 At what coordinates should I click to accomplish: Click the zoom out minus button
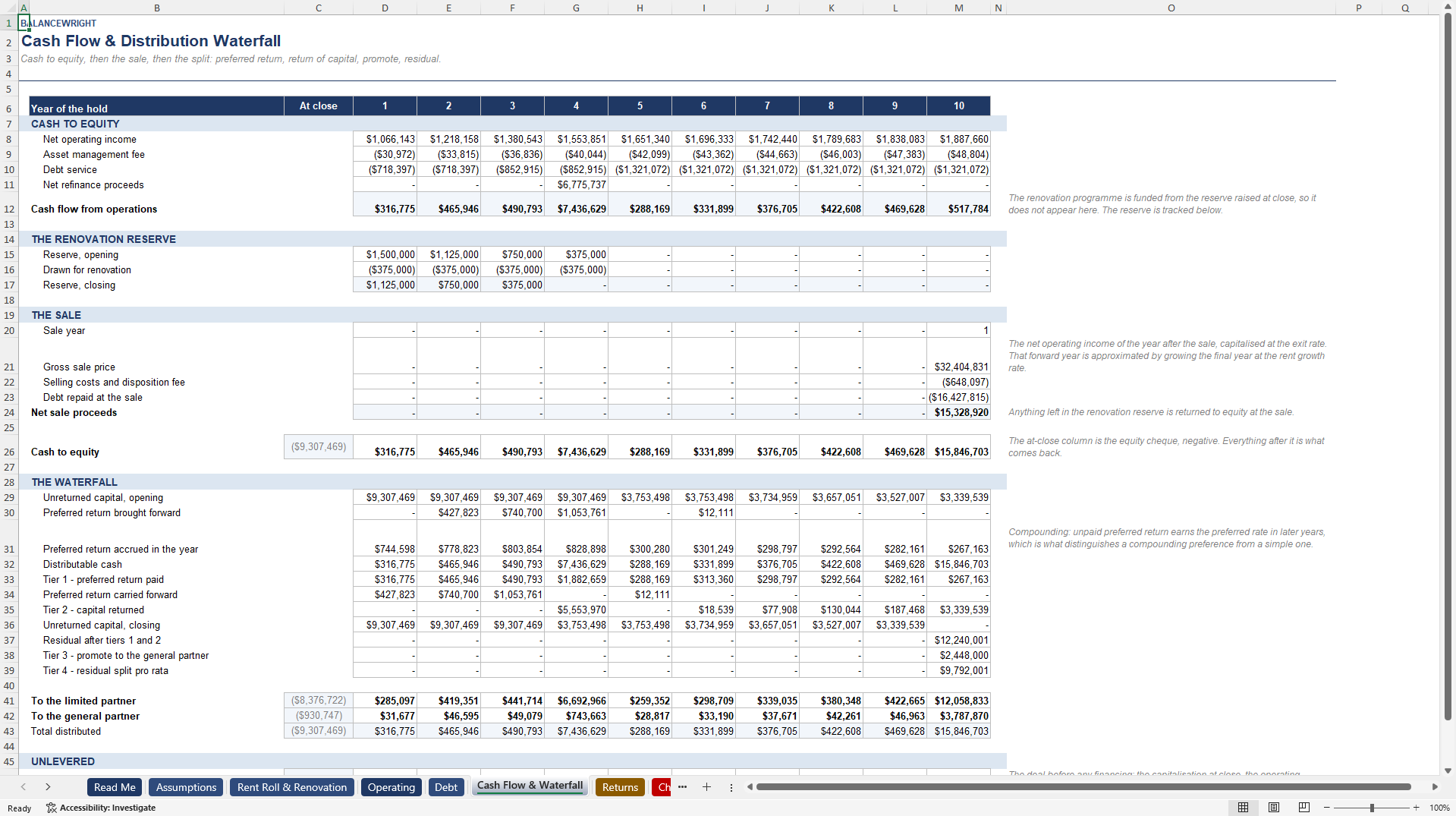(x=1327, y=808)
